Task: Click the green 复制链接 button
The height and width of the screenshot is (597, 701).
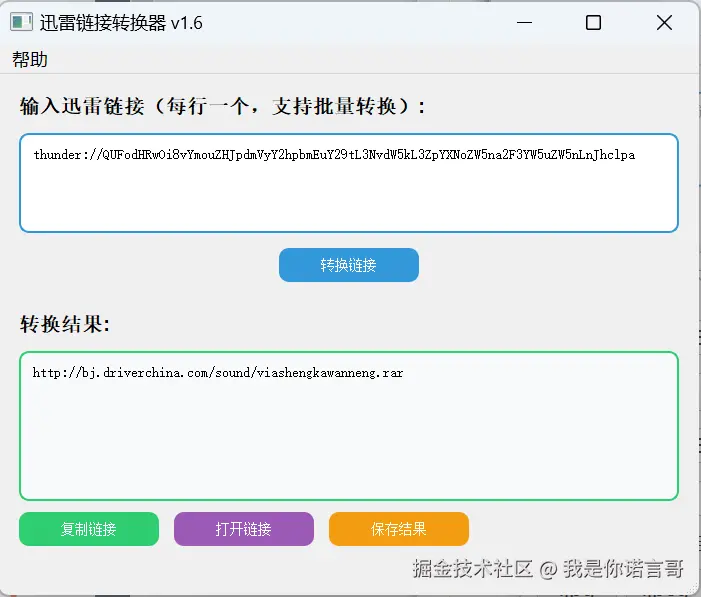Action: (x=89, y=529)
